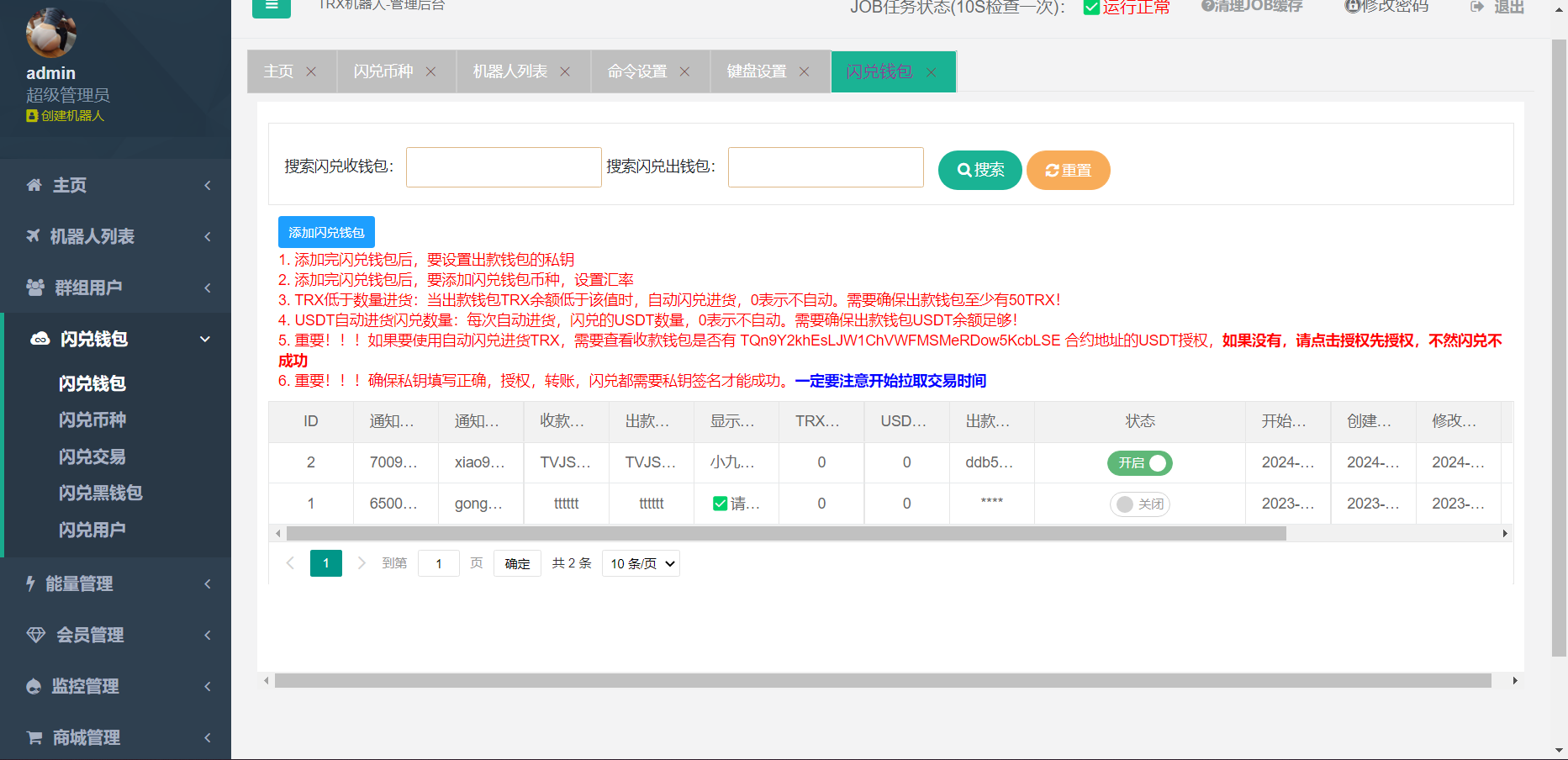The image size is (1568, 760).
Task: Click the home icon beside 主页
Action: pos(34,185)
